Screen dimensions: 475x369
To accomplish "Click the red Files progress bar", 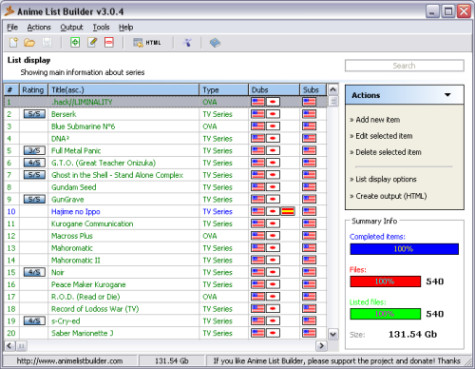I will [x=385, y=281].
